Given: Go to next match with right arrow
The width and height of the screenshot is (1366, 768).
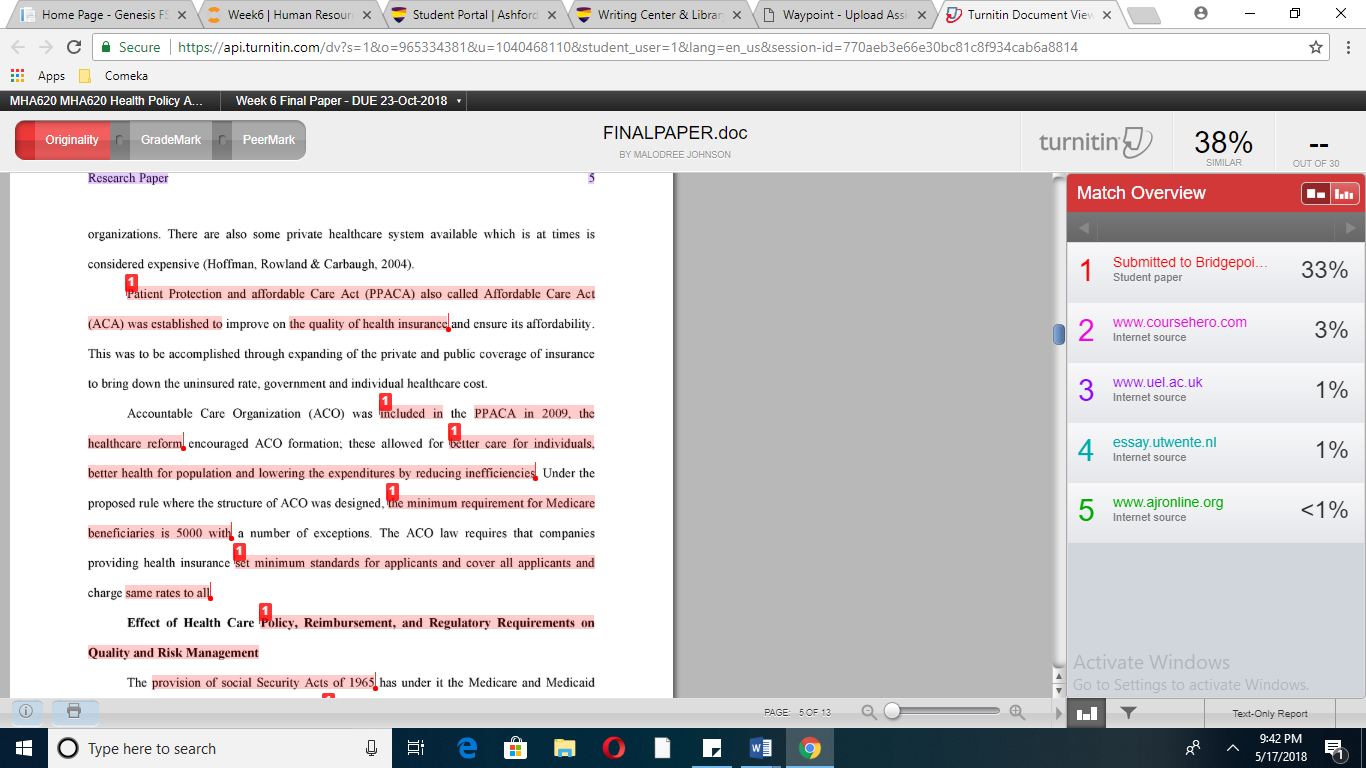Looking at the screenshot, I should (1351, 228).
